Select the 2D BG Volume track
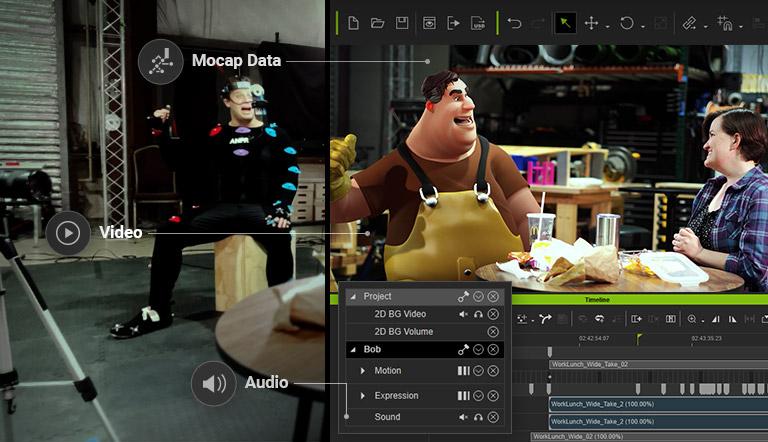Screen dimensions: 768x442 (x=403, y=331)
